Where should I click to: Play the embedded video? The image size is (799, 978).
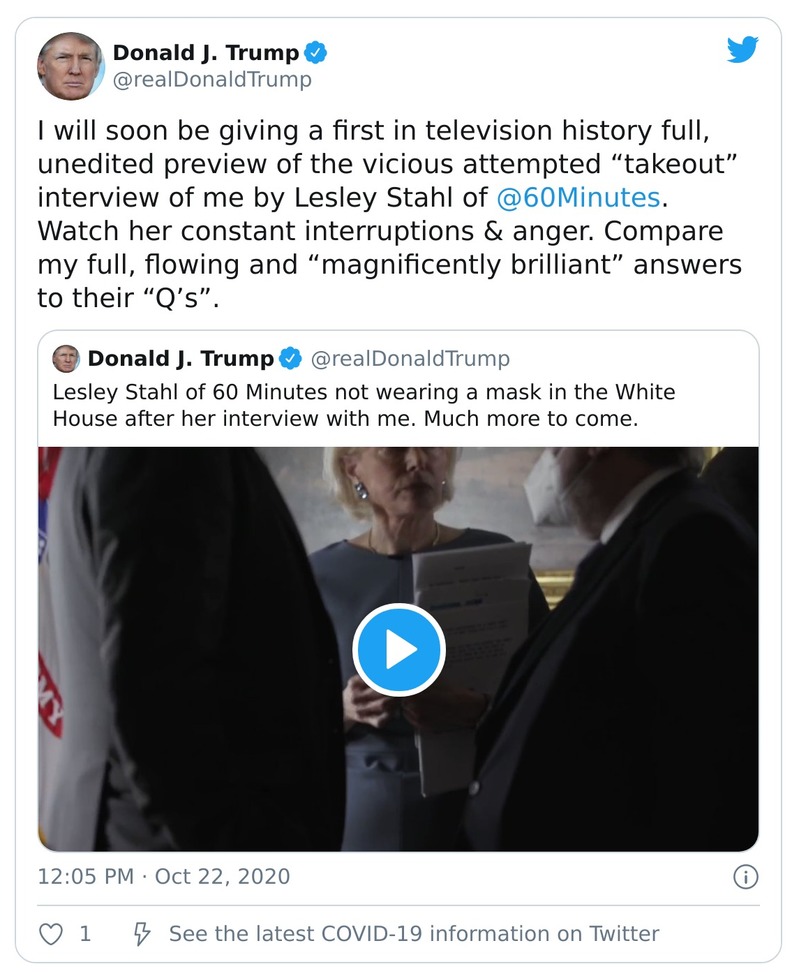click(399, 649)
